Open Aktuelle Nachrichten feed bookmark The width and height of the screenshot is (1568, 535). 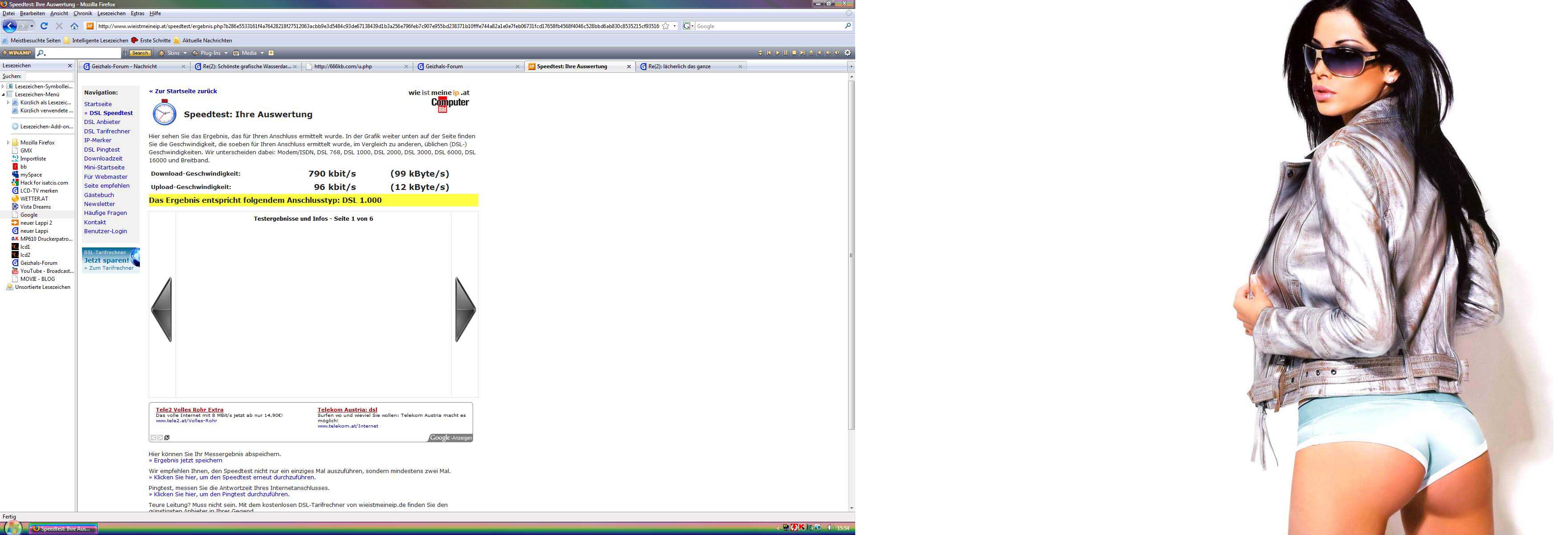203,40
